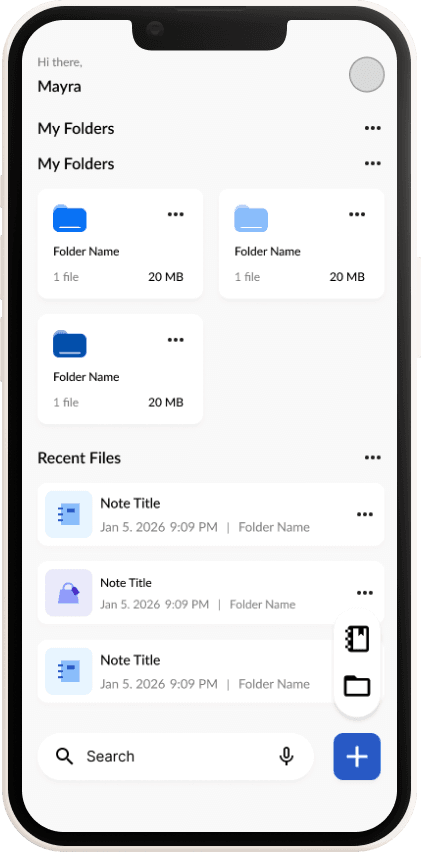
Task: Tap the shopping bag note thumbnail icon
Action: tap(68, 593)
